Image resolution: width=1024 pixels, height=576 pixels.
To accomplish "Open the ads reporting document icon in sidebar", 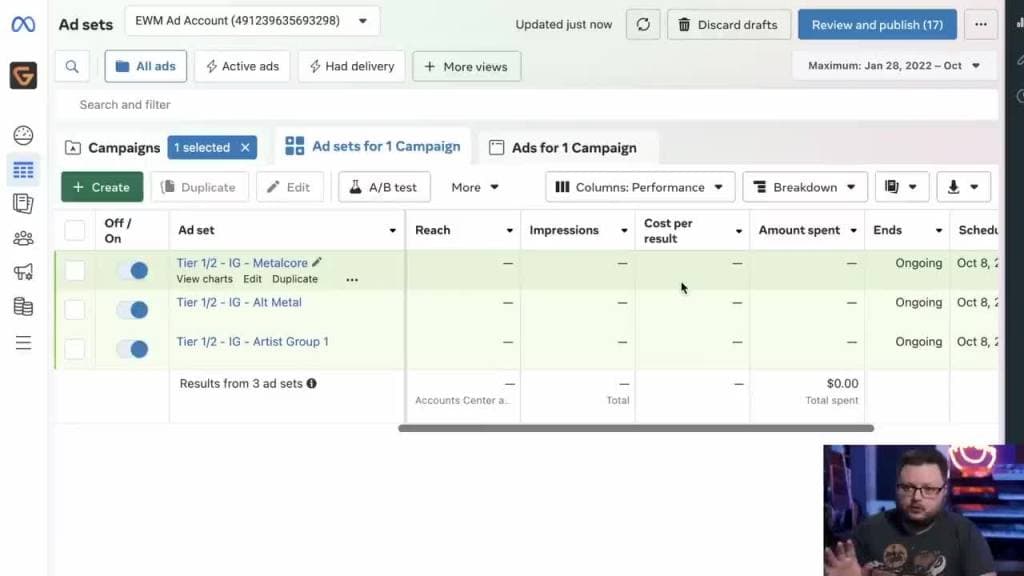I will click(x=23, y=204).
